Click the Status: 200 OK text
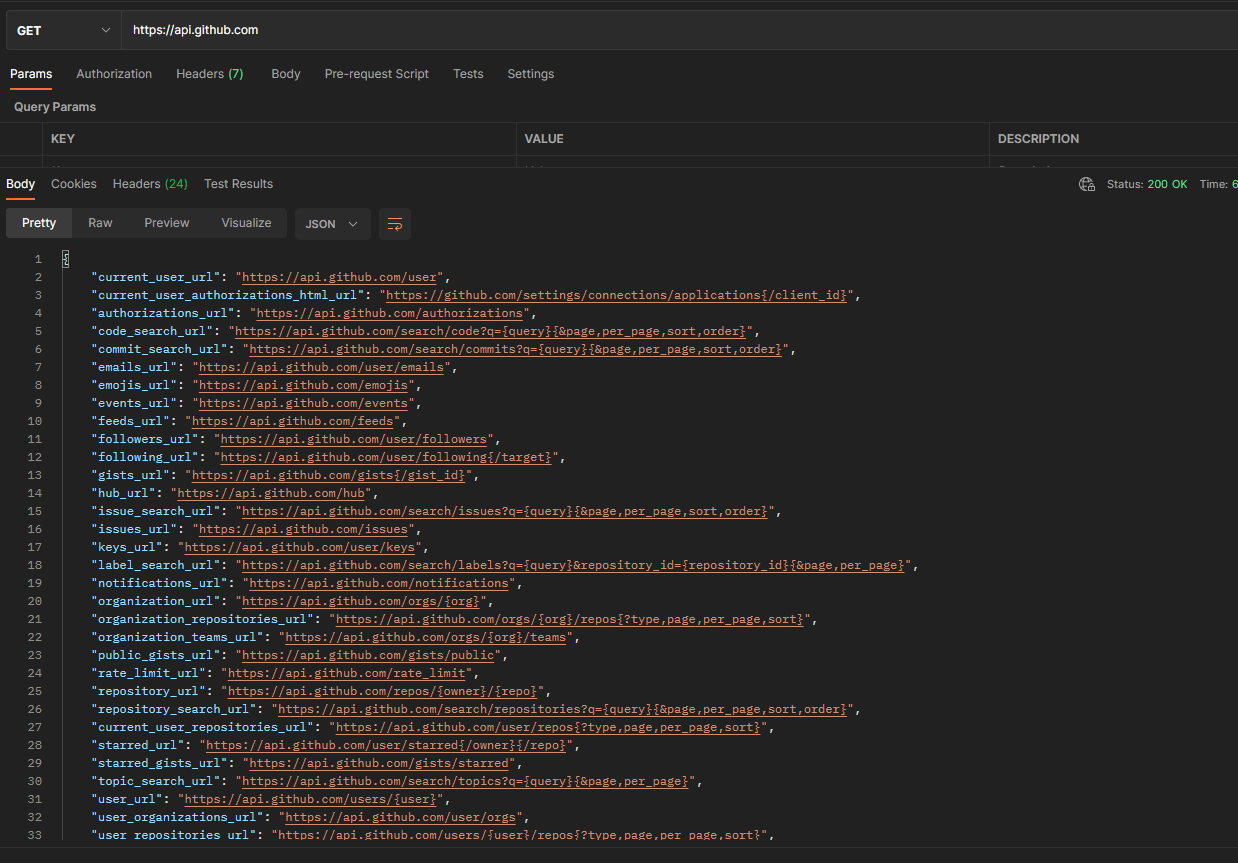1238x863 pixels. pos(1147,184)
